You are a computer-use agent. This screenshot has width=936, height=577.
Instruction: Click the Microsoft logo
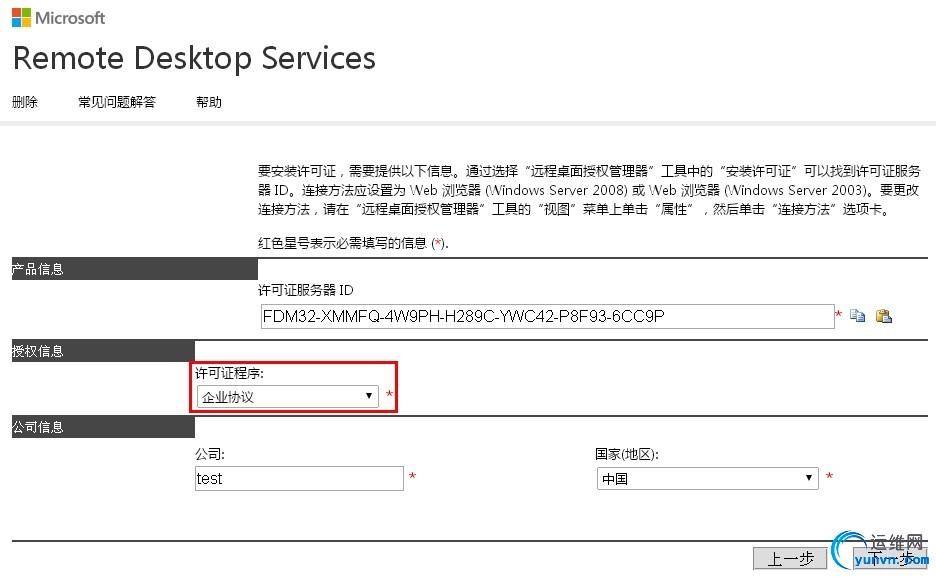click(x=58, y=18)
